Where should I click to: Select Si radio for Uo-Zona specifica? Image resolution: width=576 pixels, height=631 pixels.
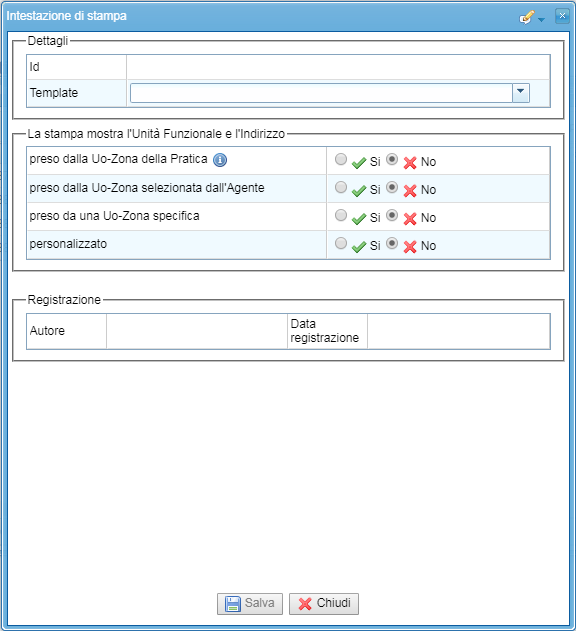341,215
